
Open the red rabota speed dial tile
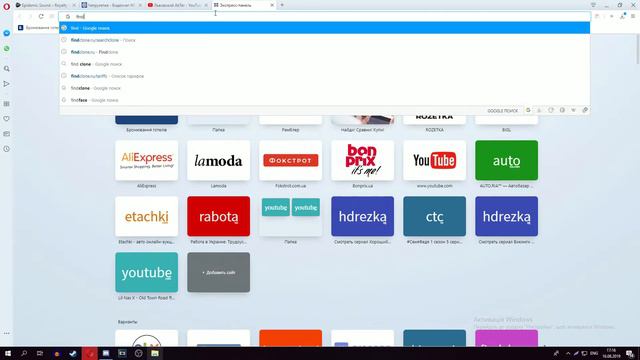pyautogui.click(x=218, y=216)
